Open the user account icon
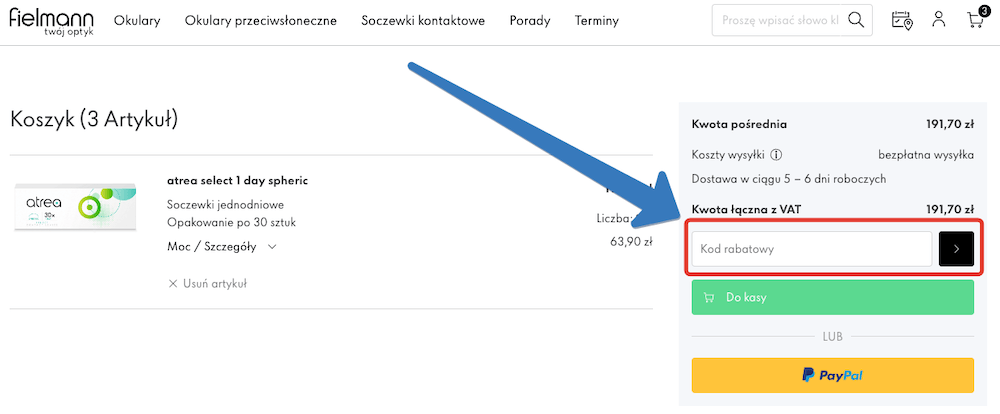 pos(938,20)
